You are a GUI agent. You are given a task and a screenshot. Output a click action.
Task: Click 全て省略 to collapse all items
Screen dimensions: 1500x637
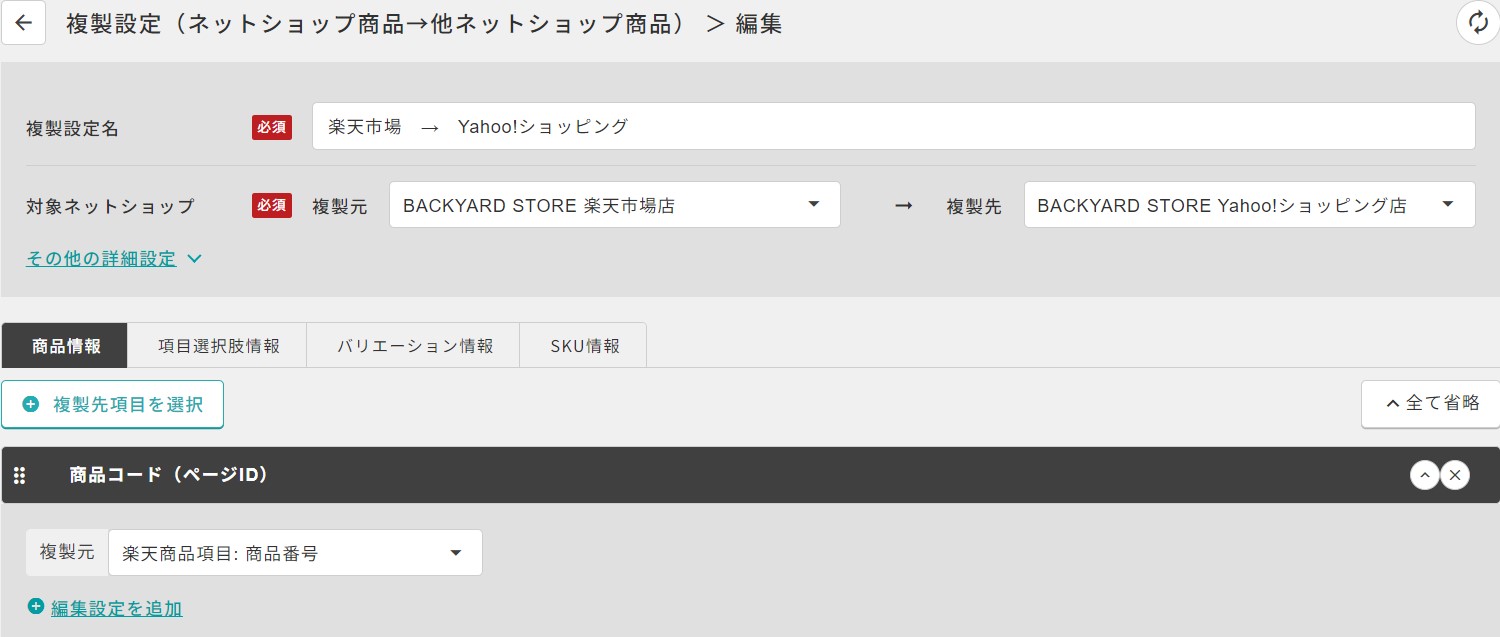1431,404
